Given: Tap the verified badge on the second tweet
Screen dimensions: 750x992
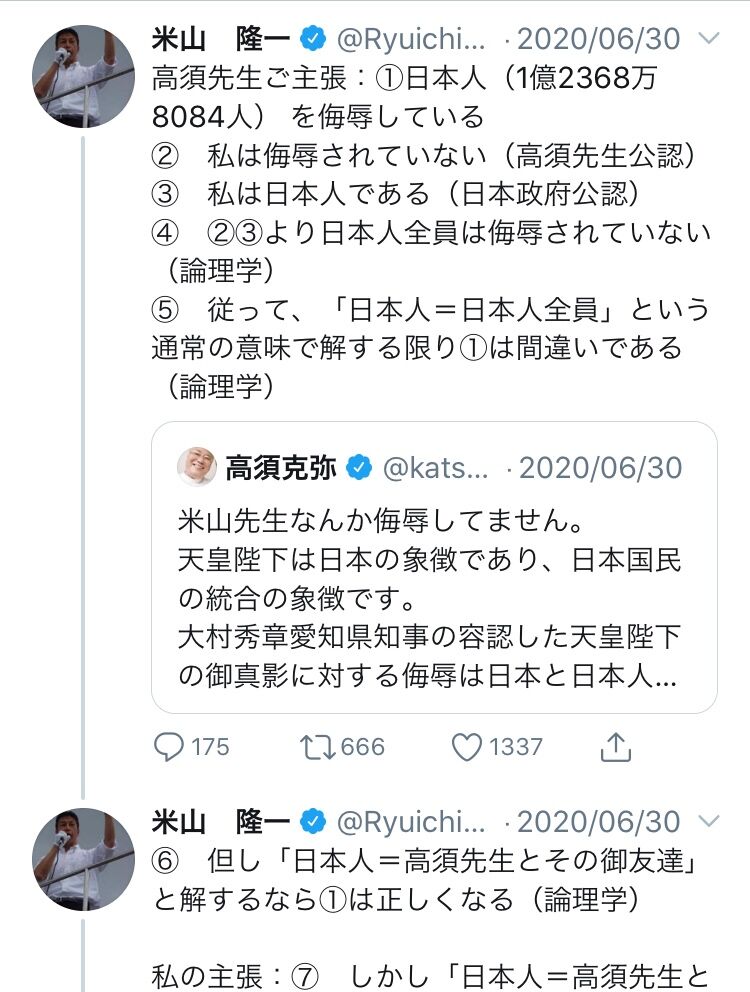Looking at the screenshot, I should 312,822.
